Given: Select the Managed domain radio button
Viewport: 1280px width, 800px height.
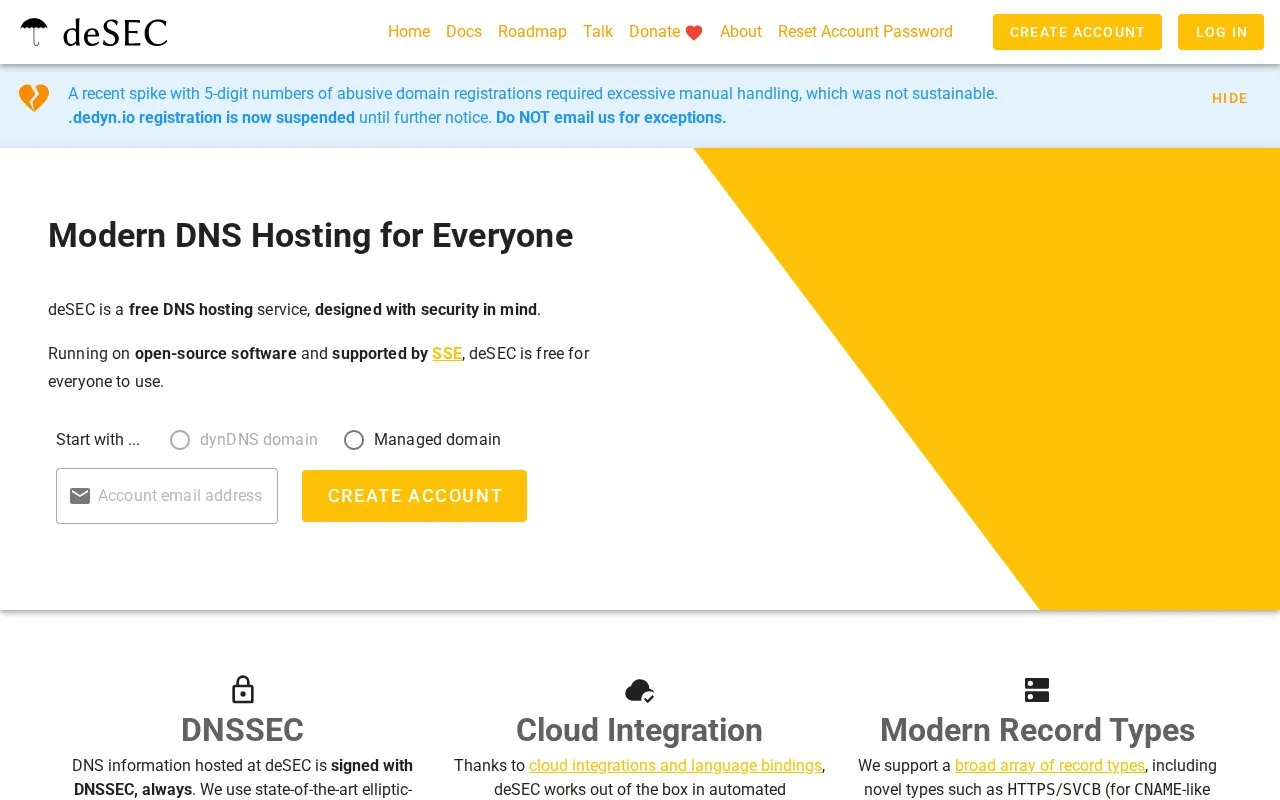Looking at the screenshot, I should click(x=354, y=440).
